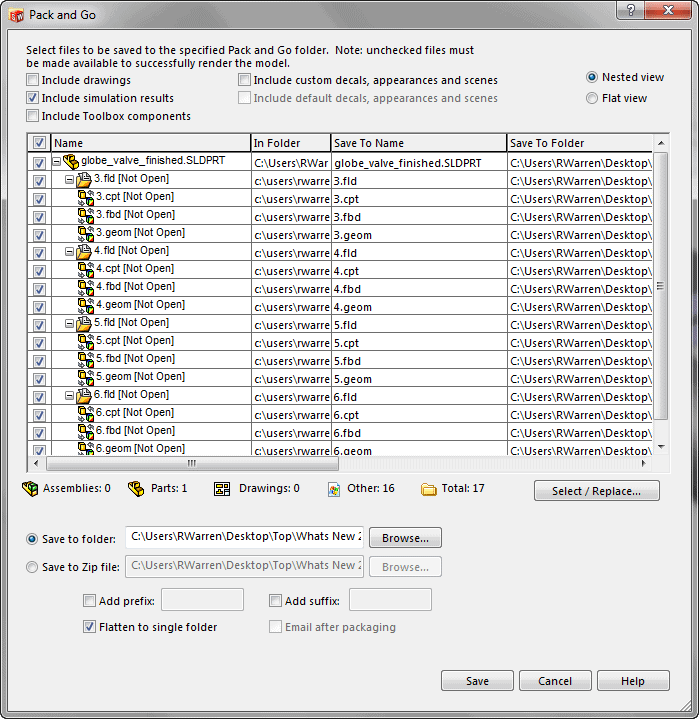Click the 4.fbd file icon
Viewport: 699px width, 719px height.
(86, 287)
